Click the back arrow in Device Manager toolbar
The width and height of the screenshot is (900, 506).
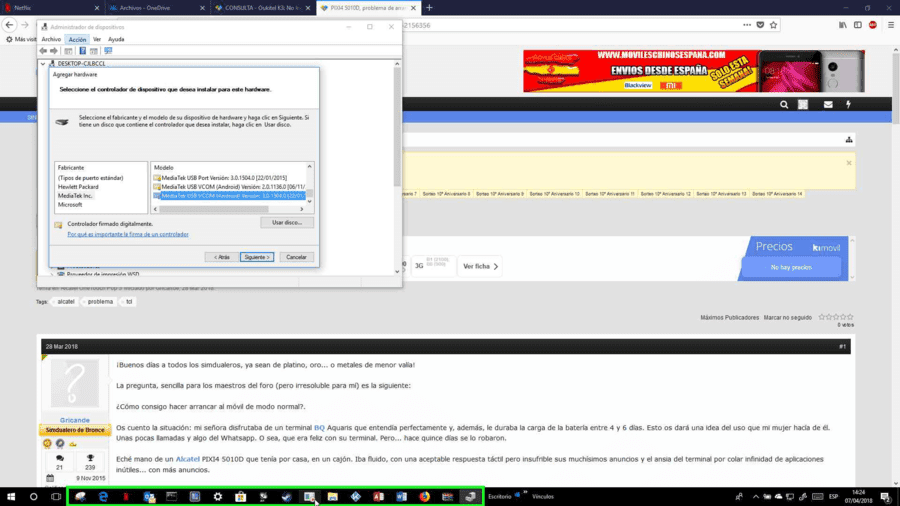coord(43,50)
